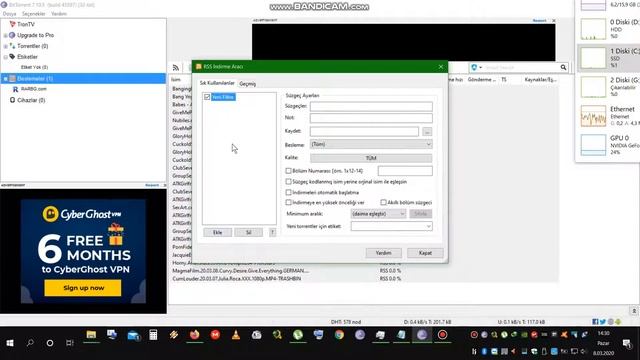640x360 pixels.
Task: Click the Kaynaklar/Eş column header
Action: pyautogui.click(x=540, y=80)
